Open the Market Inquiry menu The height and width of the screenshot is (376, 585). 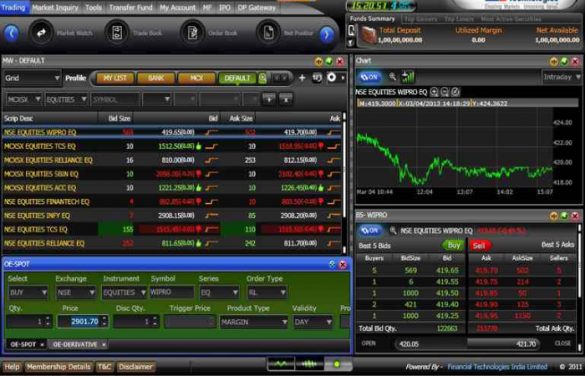click(55, 7)
